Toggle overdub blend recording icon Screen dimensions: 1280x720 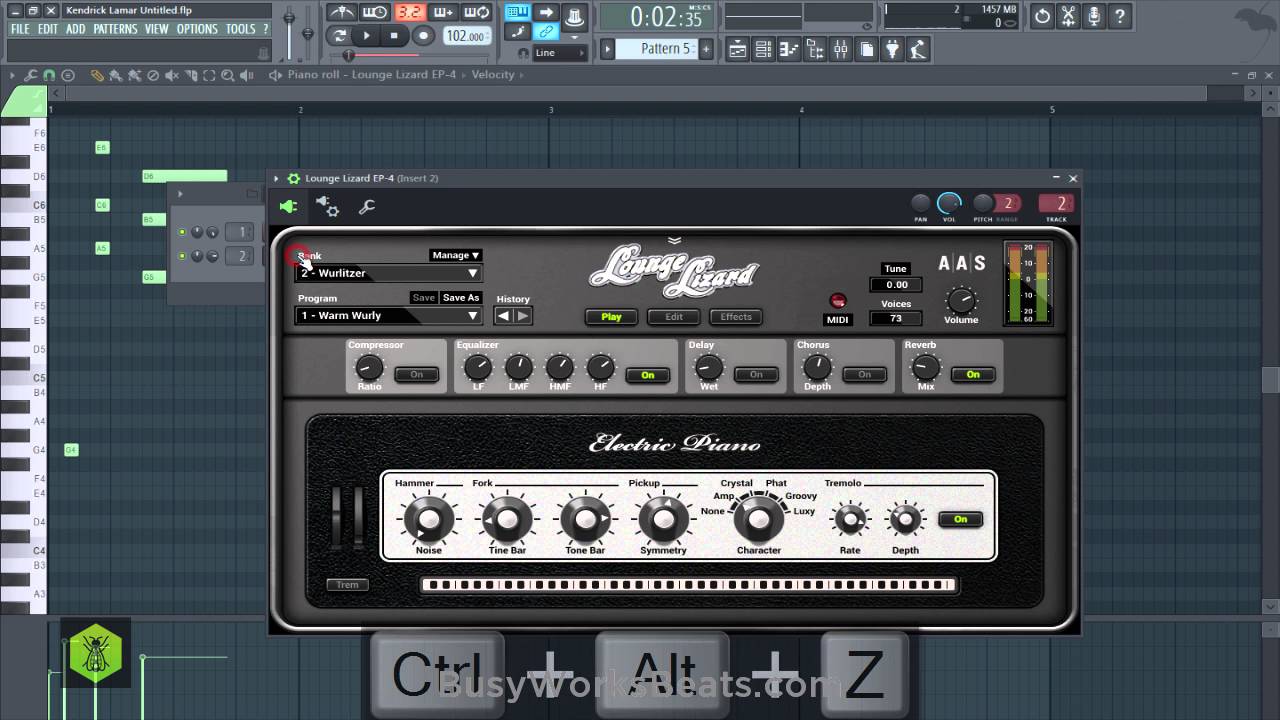pos(443,12)
